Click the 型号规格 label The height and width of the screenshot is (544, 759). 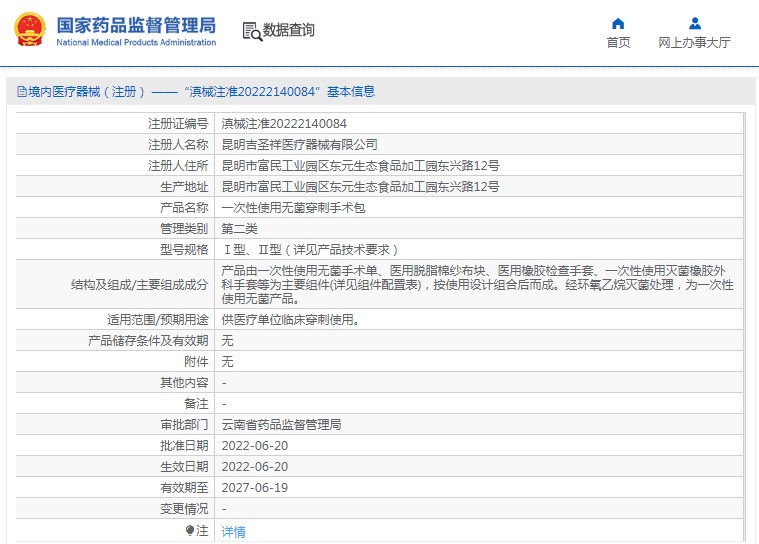pos(184,250)
